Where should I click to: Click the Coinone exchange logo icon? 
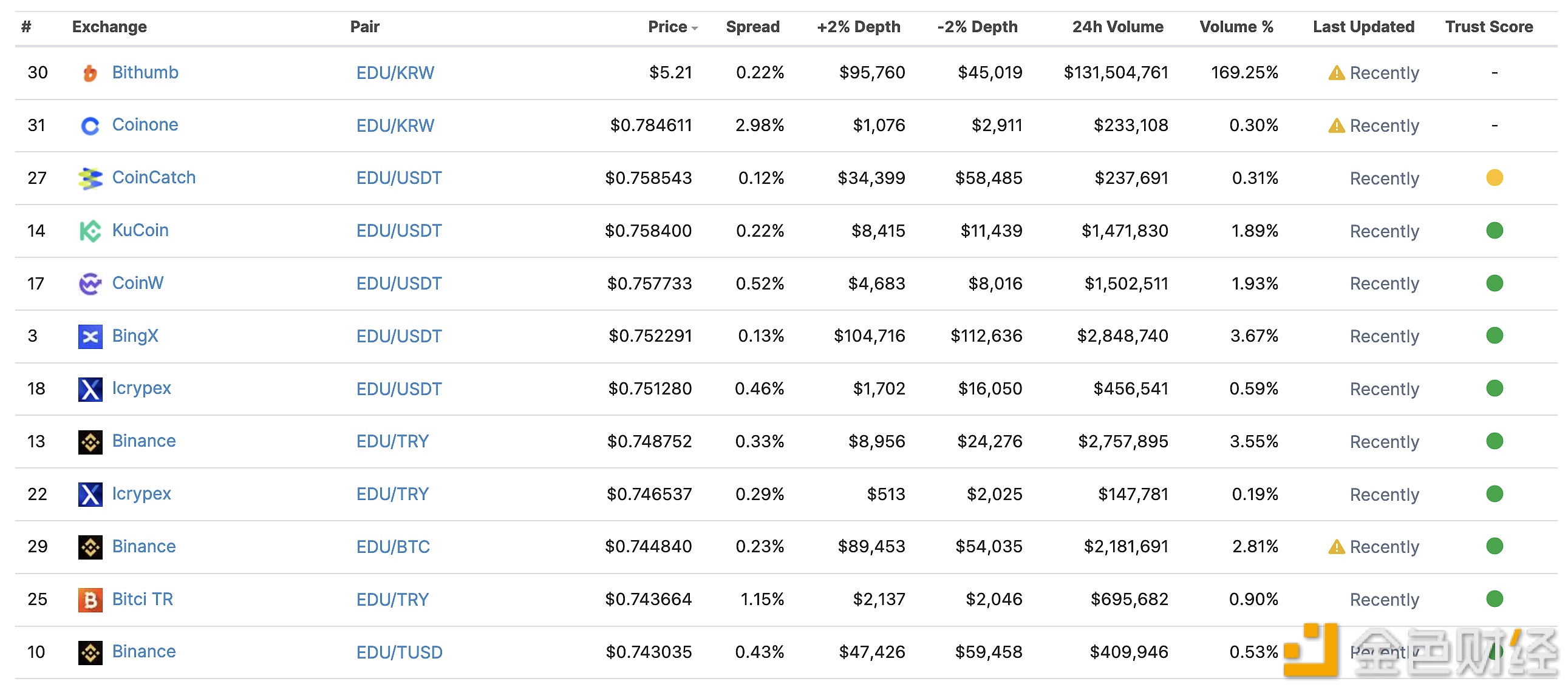point(90,126)
